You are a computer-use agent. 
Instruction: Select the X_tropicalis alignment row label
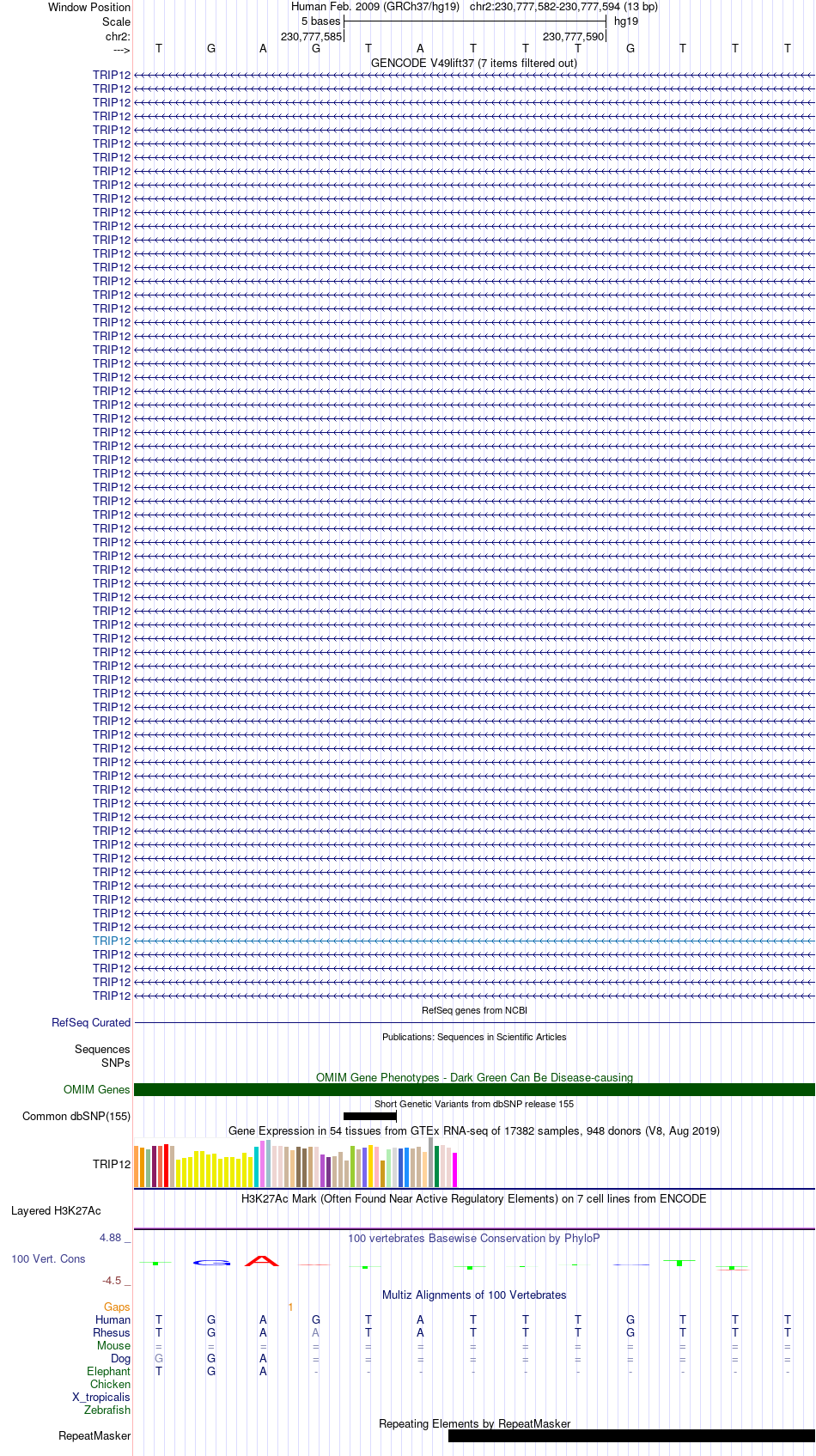pos(101,1397)
